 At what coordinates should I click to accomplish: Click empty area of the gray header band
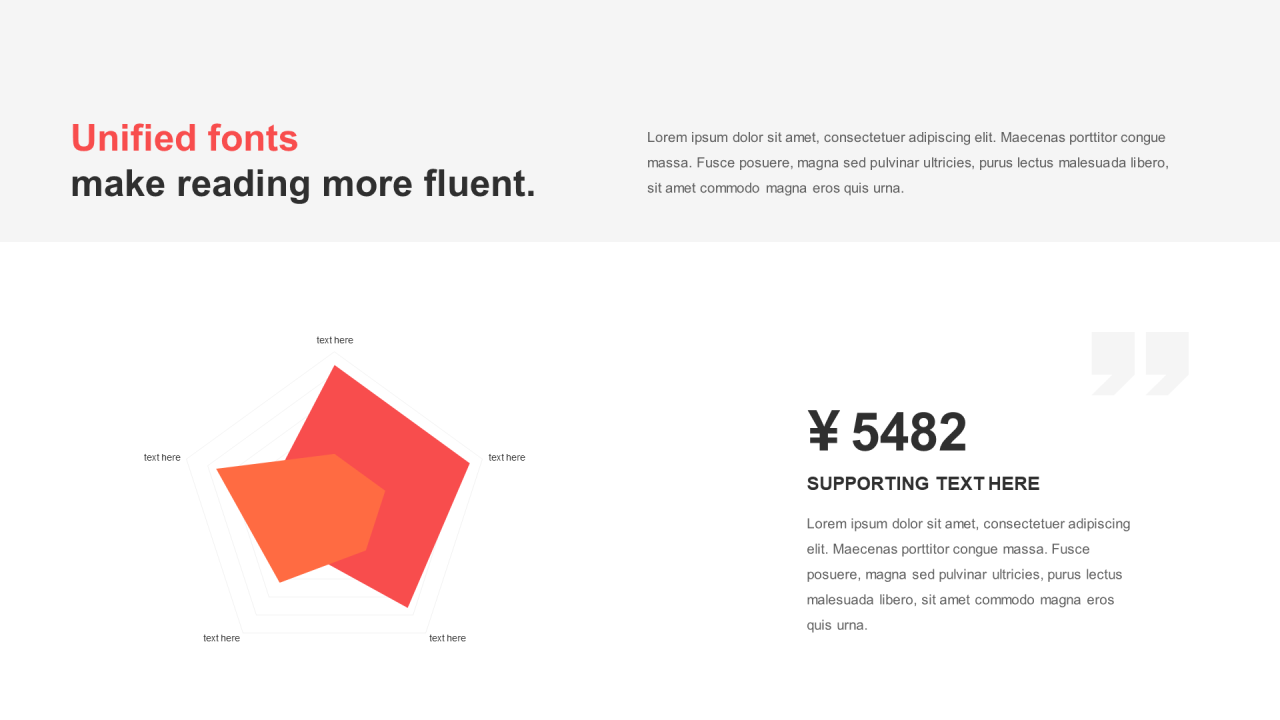tap(640, 50)
